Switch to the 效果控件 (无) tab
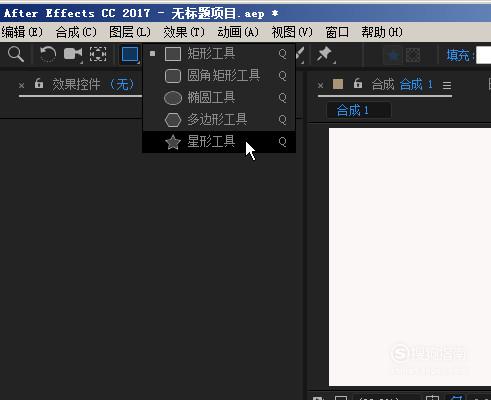The height and width of the screenshot is (400, 491). pyautogui.click(x=93, y=84)
